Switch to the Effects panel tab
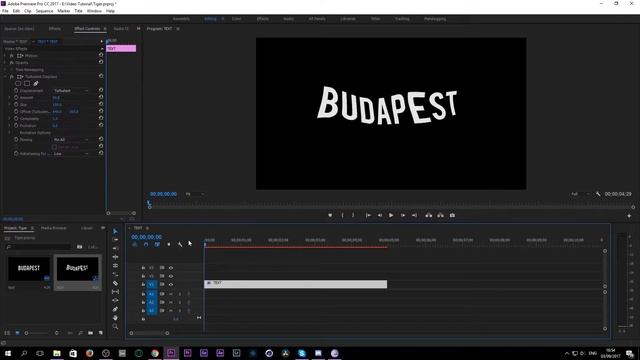640x360 pixels. (55, 29)
